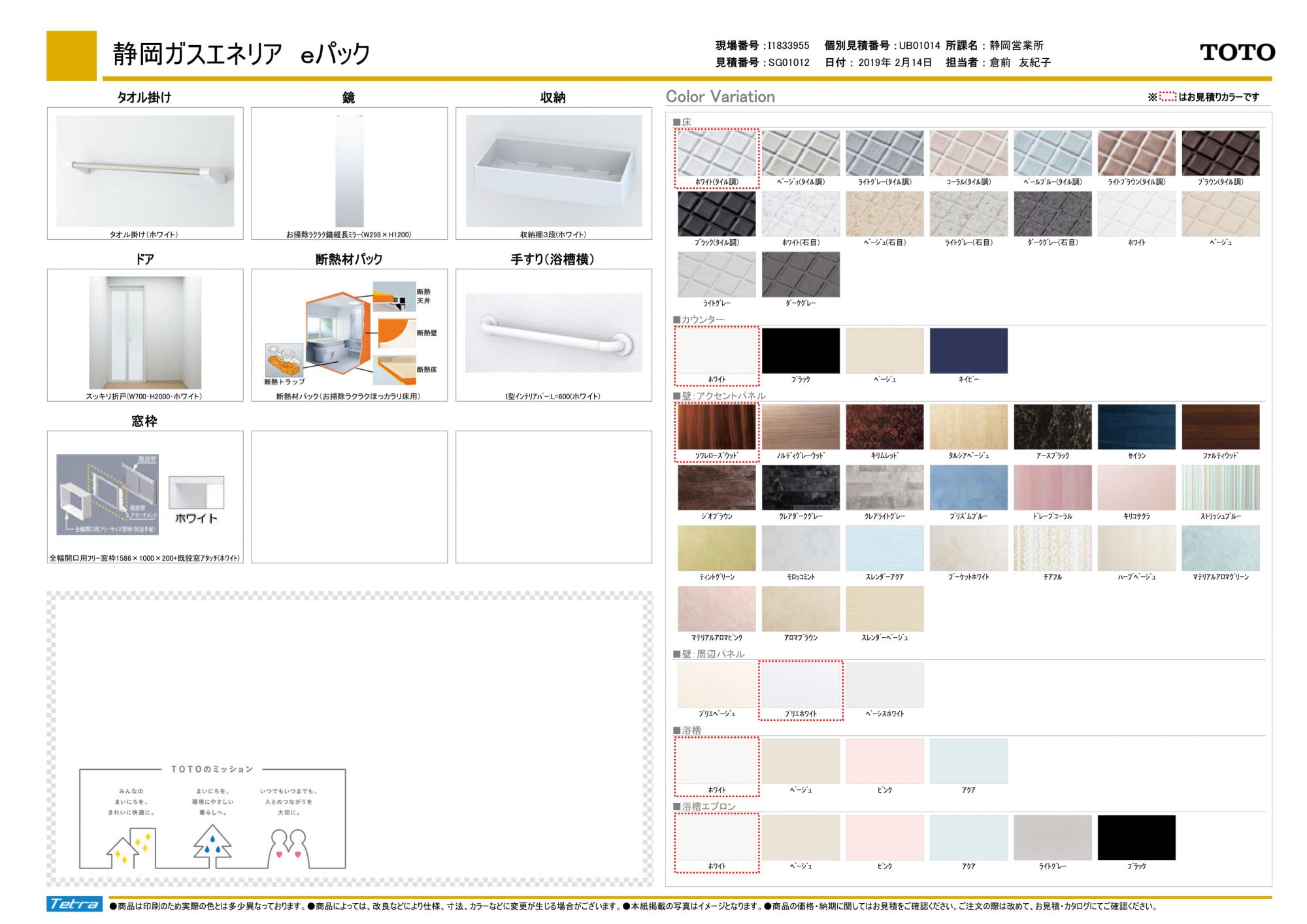Pick floor color ペールブルー(タイル調)

point(1053,153)
